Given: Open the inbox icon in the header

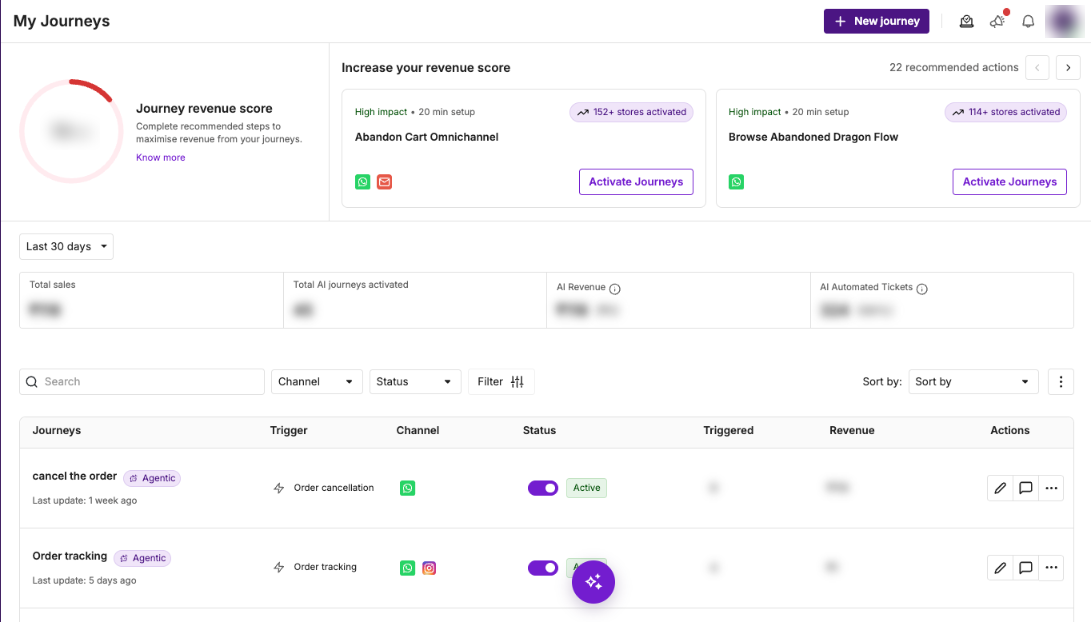Looking at the screenshot, I should pos(966,22).
